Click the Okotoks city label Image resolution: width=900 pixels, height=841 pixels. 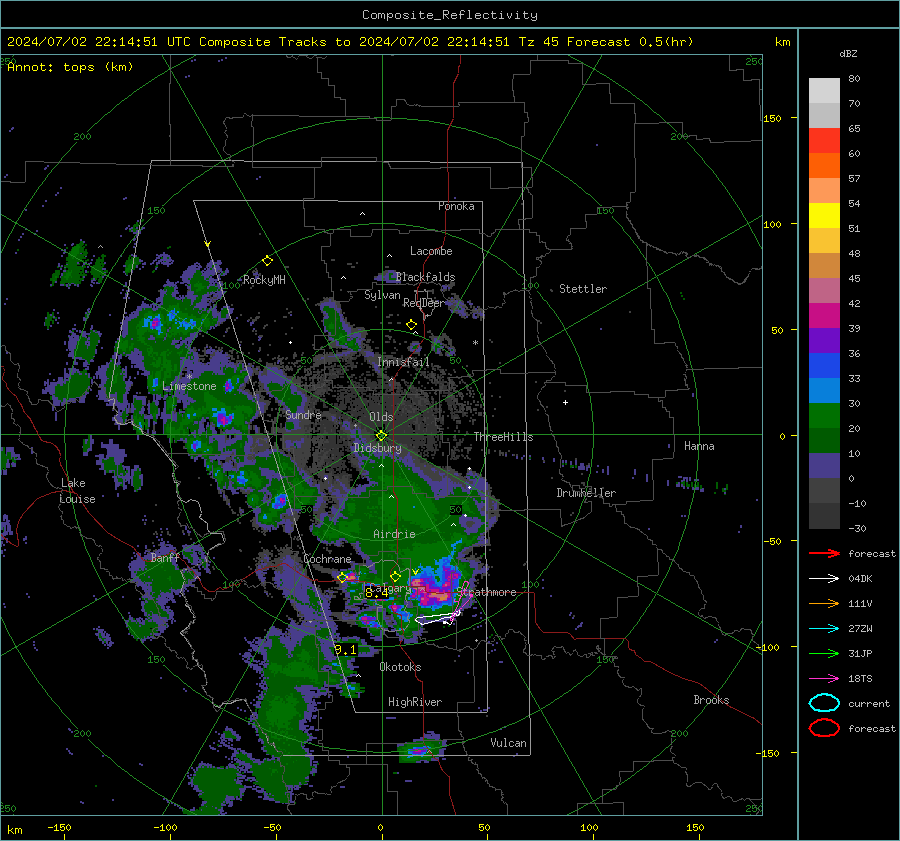pos(400,667)
